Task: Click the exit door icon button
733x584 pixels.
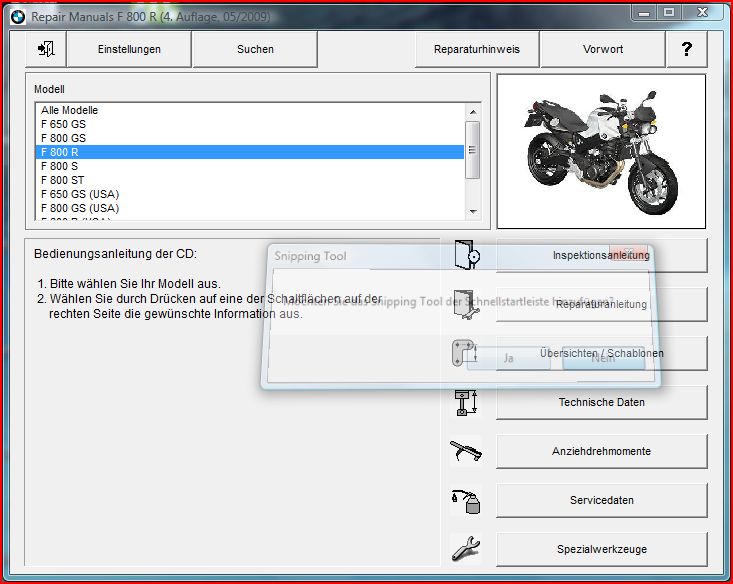Action: (x=46, y=49)
